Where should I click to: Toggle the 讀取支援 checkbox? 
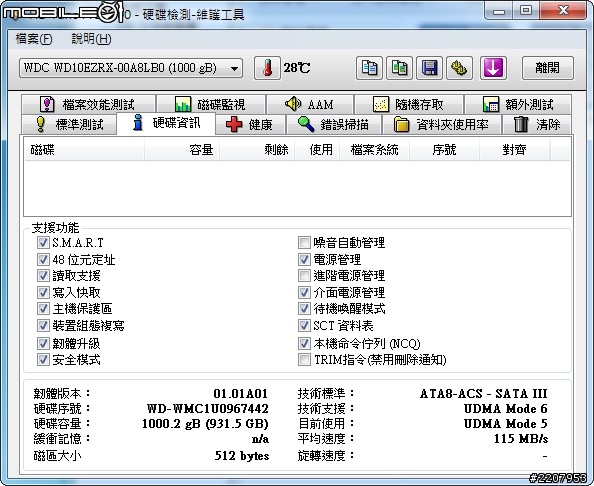[x=43, y=275]
